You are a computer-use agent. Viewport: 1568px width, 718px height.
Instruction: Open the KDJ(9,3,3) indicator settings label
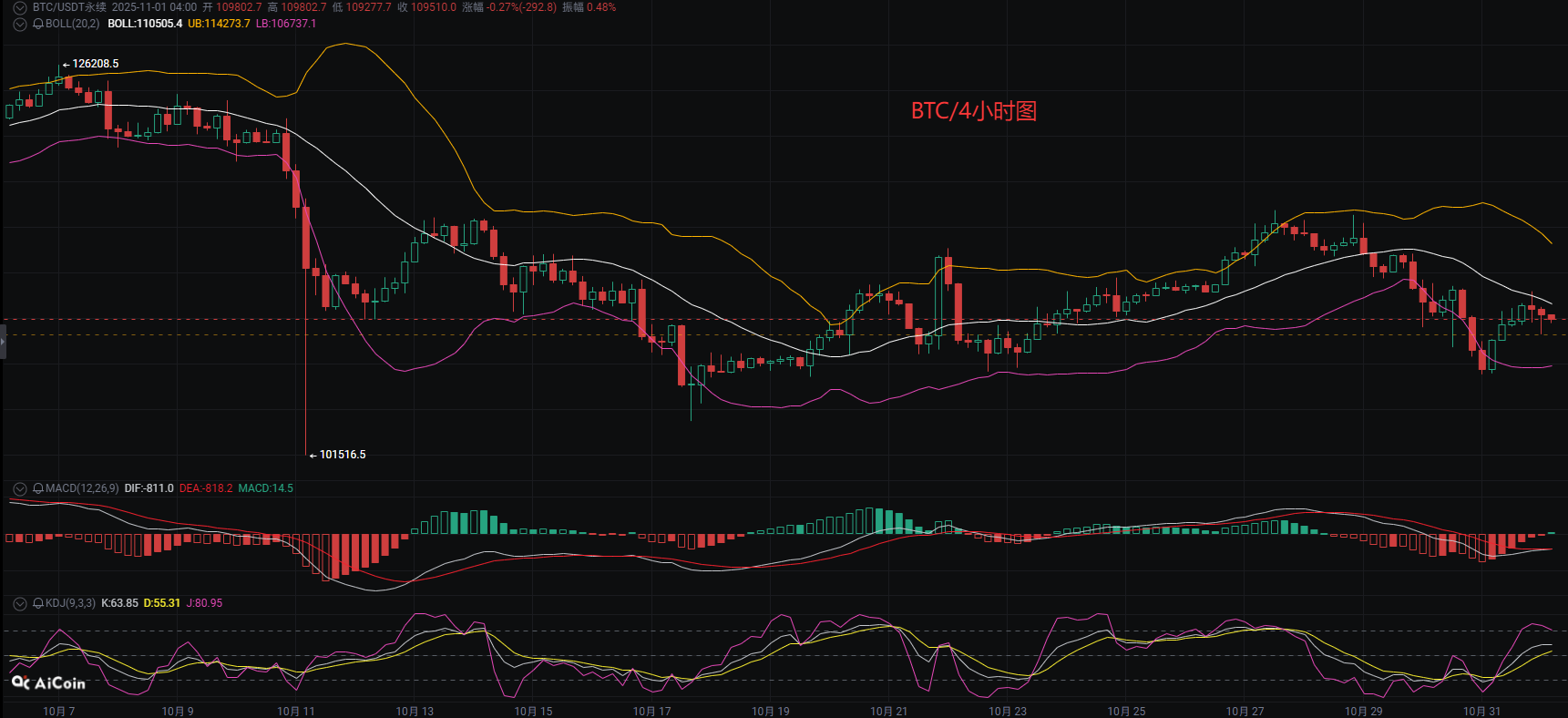click(x=70, y=603)
